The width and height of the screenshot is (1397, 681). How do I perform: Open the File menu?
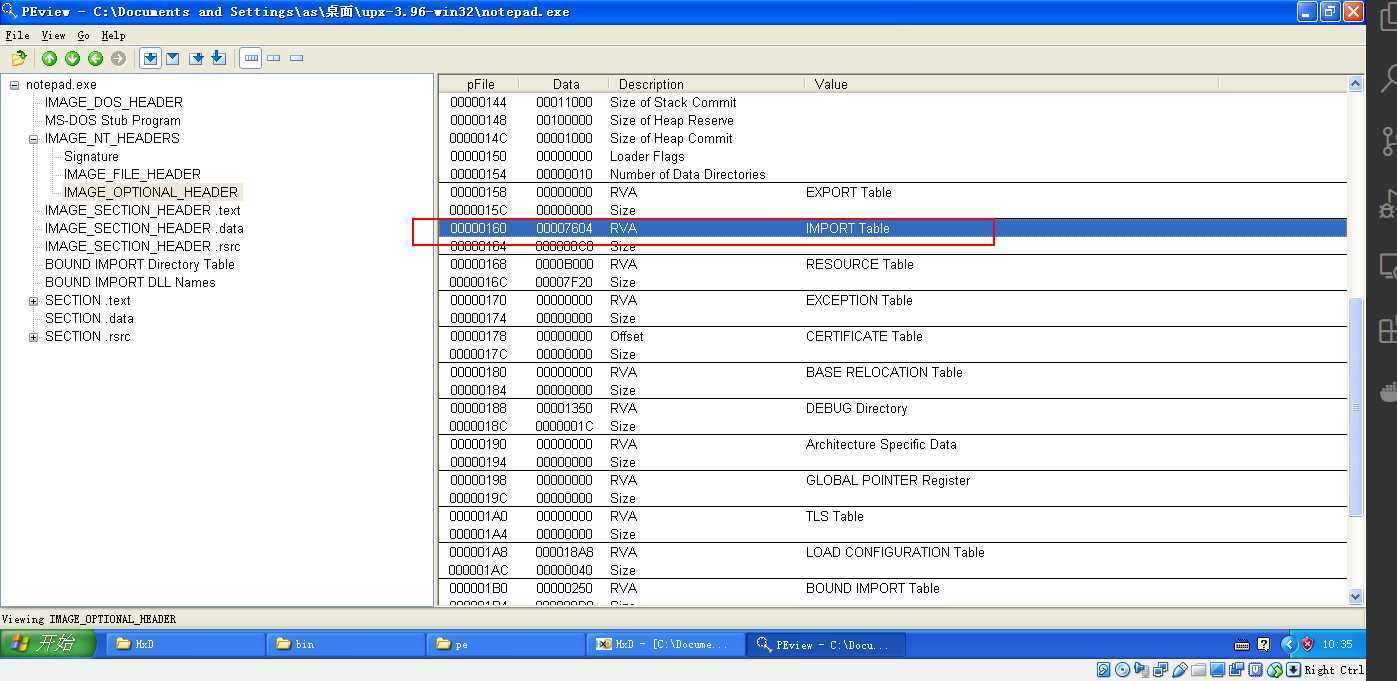pos(17,35)
